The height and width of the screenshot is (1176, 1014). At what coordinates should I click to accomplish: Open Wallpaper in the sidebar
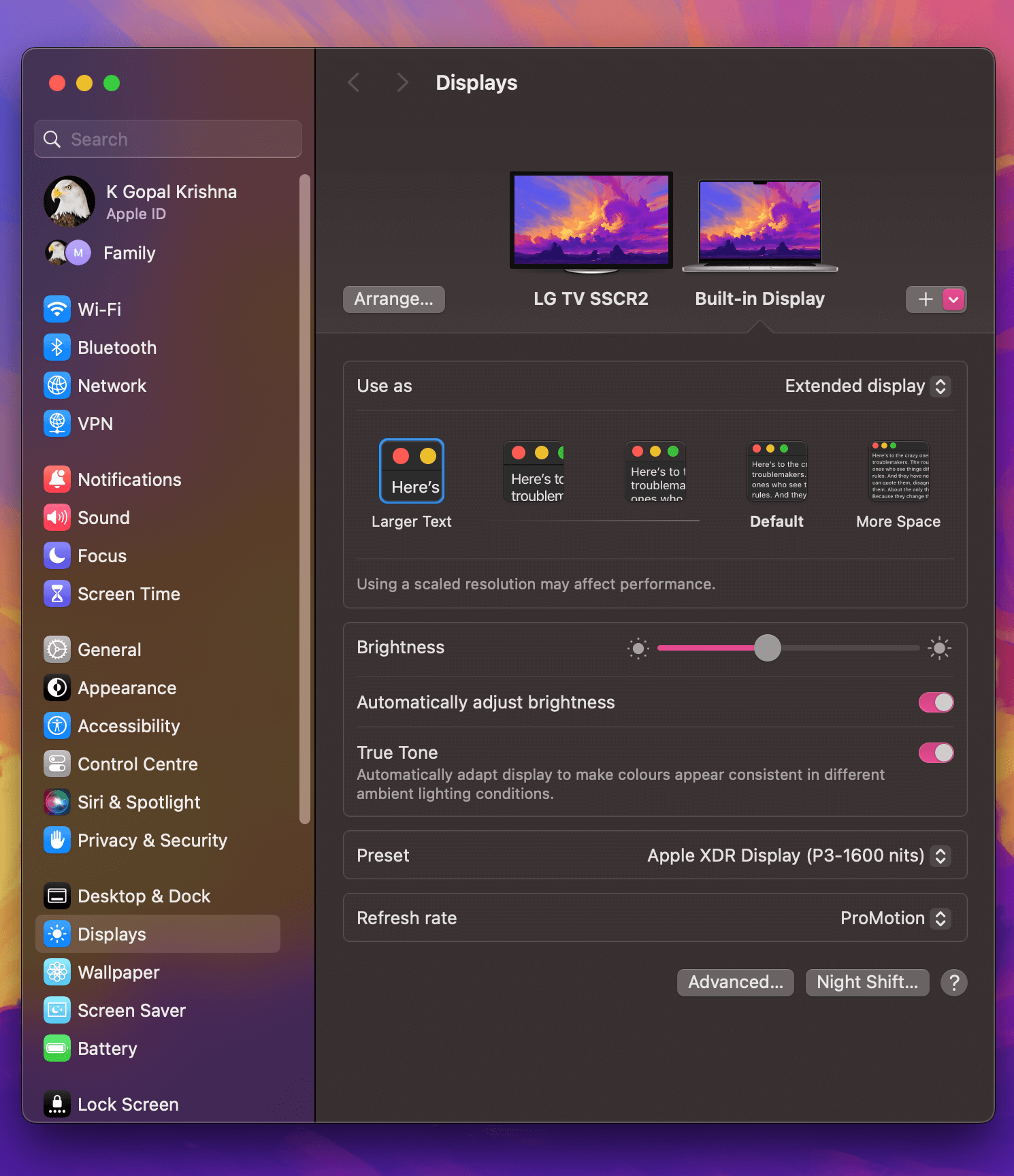[x=118, y=973]
